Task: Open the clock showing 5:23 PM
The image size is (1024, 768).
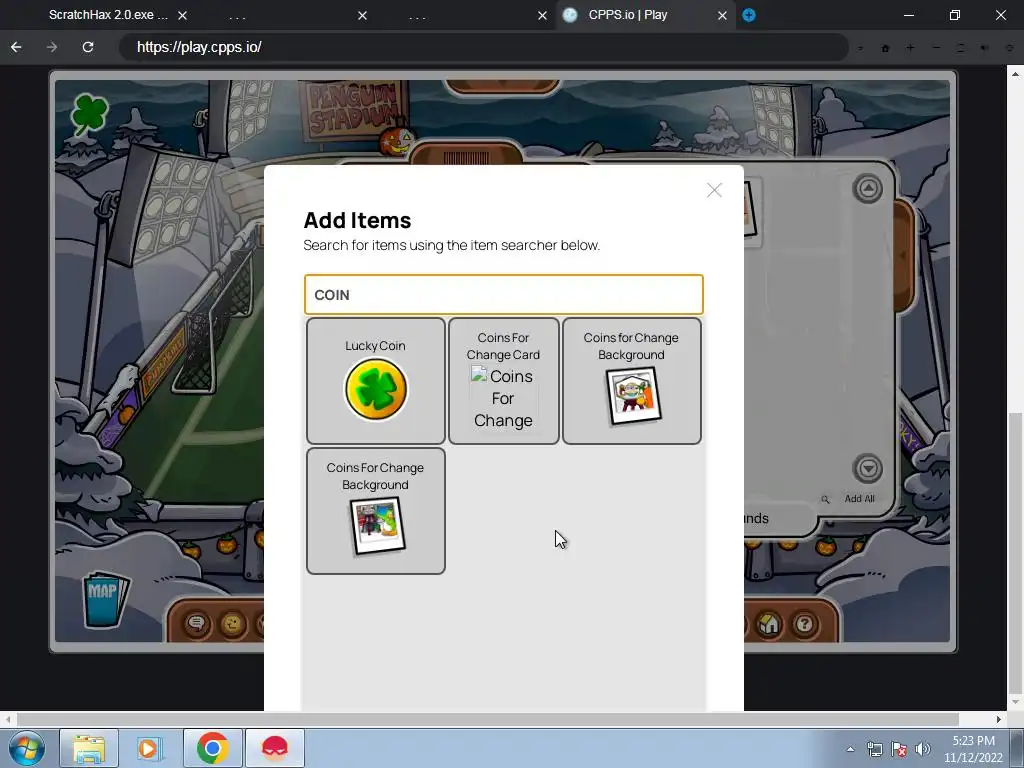Action: (973, 749)
